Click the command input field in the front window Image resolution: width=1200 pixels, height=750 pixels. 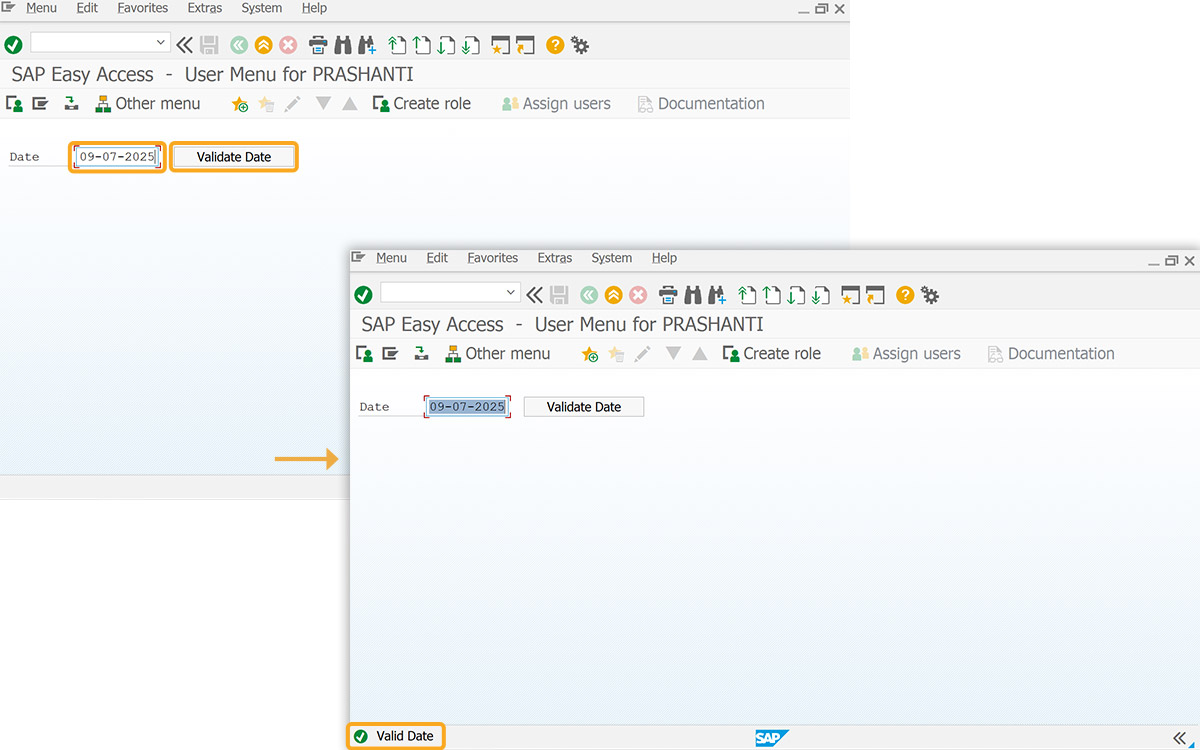tap(449, 293)
